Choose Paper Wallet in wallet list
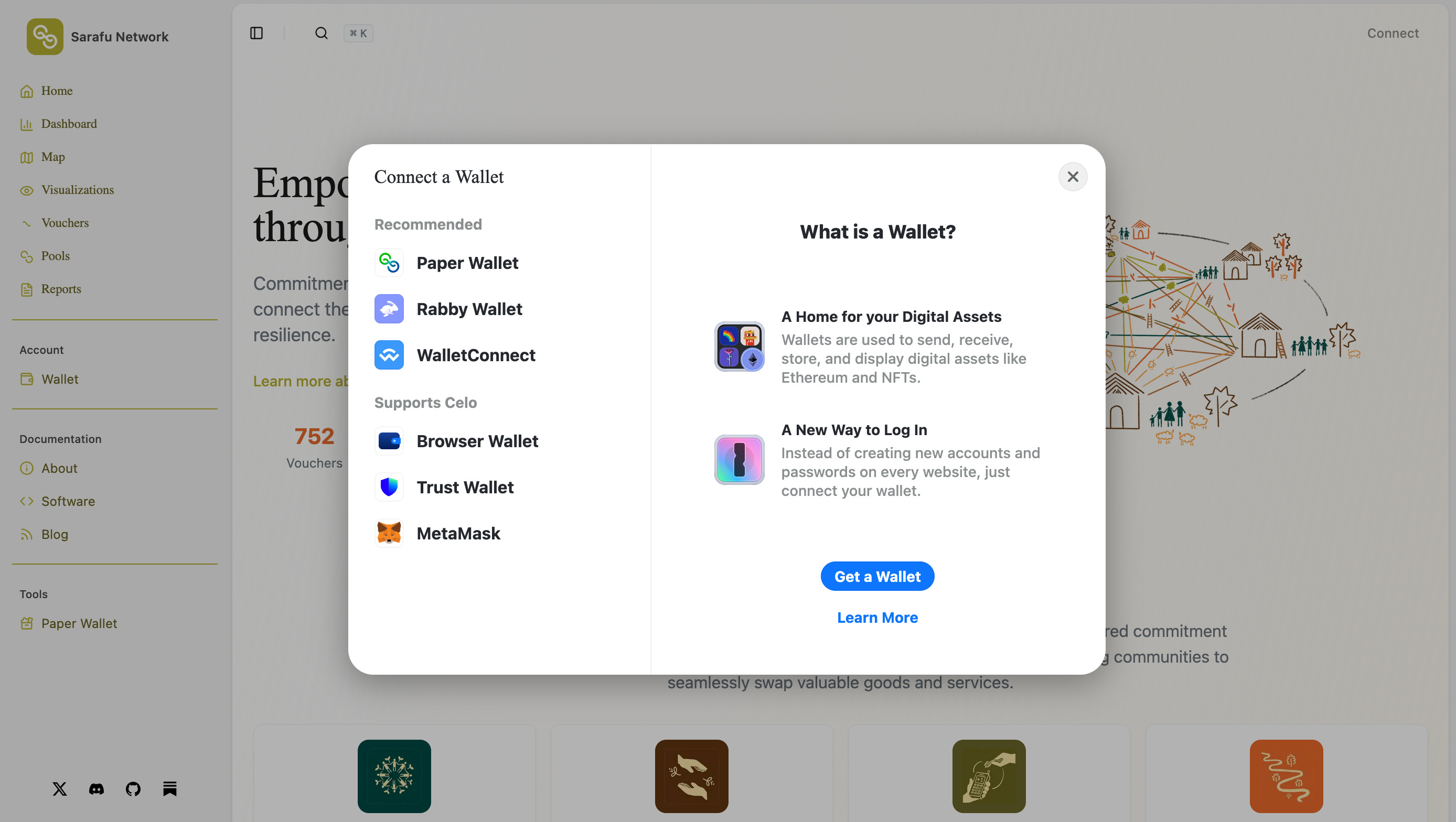 pyautogui.click(x=467, y=263)
